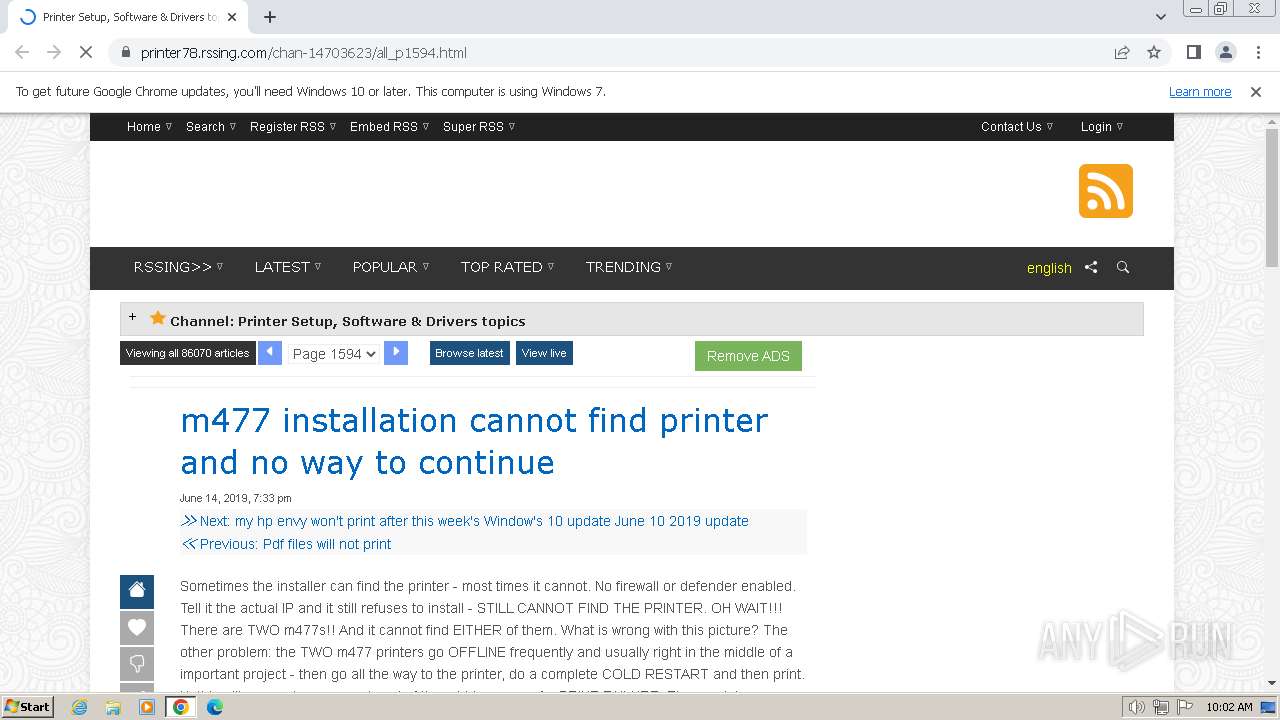
Task: Click the page vertical scrollbar
Action: pyautogui.click(x=1272, y=197)
